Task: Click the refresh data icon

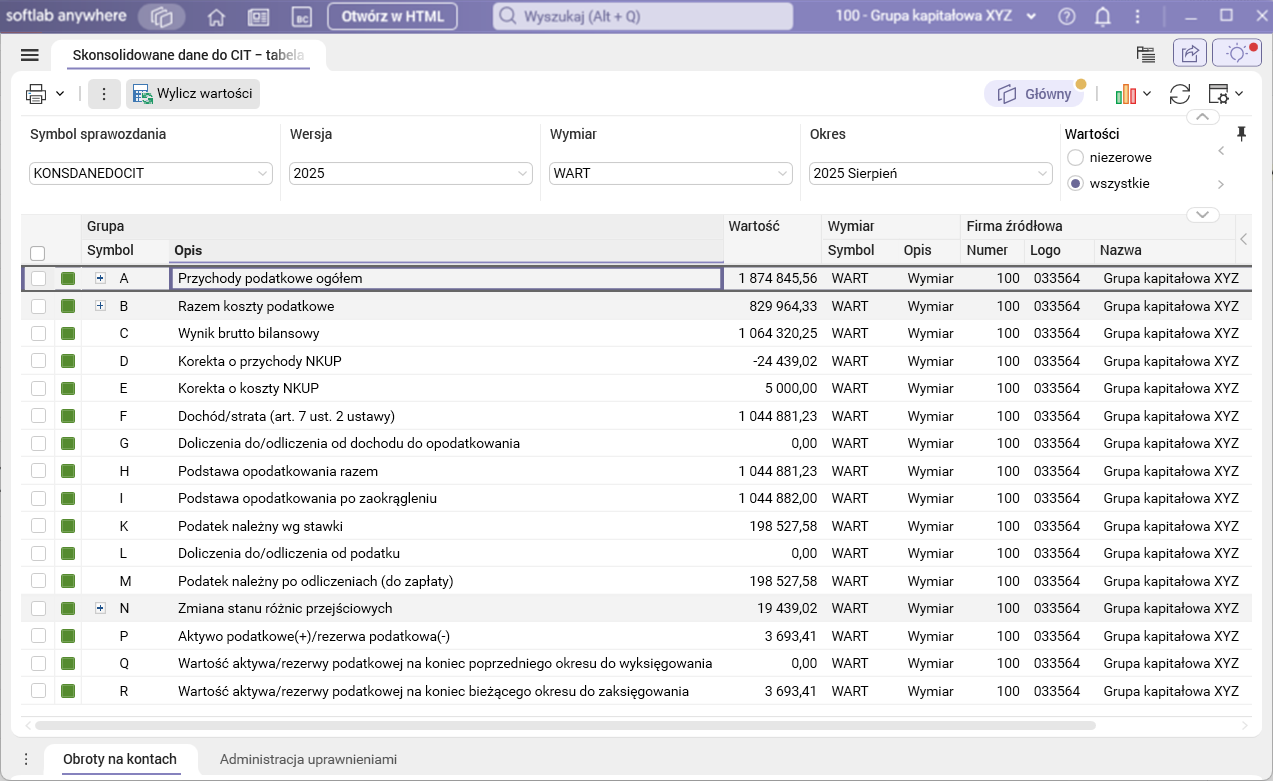Action: click(x=1180, y=94)
